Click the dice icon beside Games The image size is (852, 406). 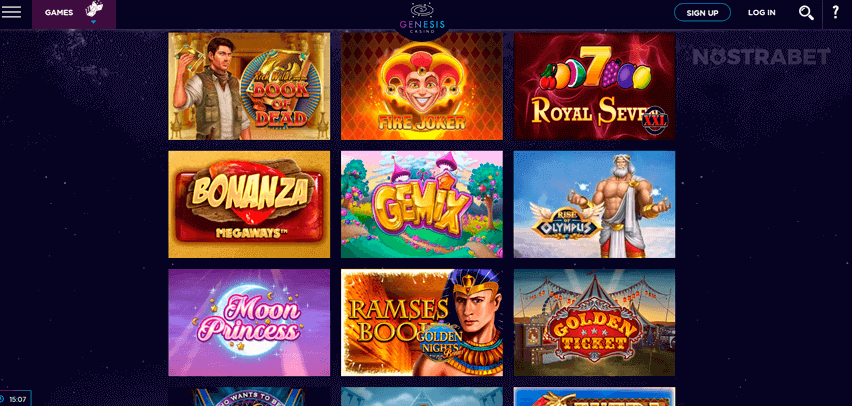click(x=94, y=10)
